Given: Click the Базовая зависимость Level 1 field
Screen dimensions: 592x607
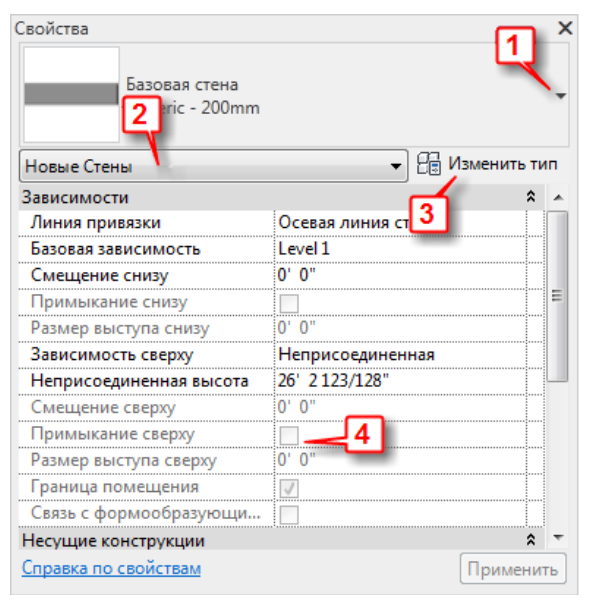Looking at the screenshot, I should [x=400, y=249].
